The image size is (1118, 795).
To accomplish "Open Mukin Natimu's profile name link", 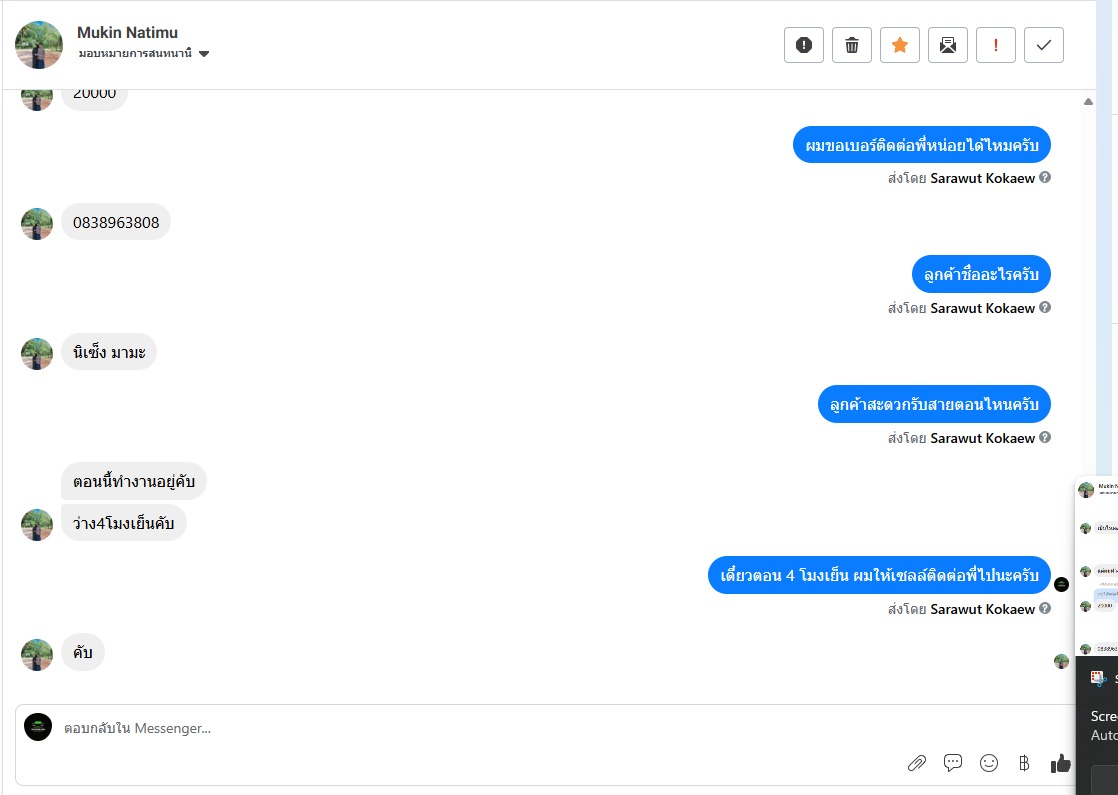I will [x=127, y=33].
